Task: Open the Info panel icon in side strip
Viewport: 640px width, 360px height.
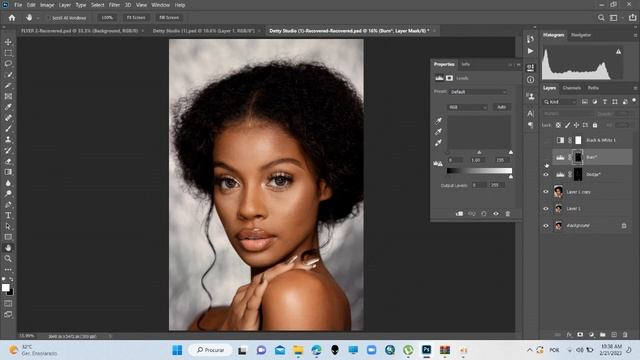Action: click(530, 80)
